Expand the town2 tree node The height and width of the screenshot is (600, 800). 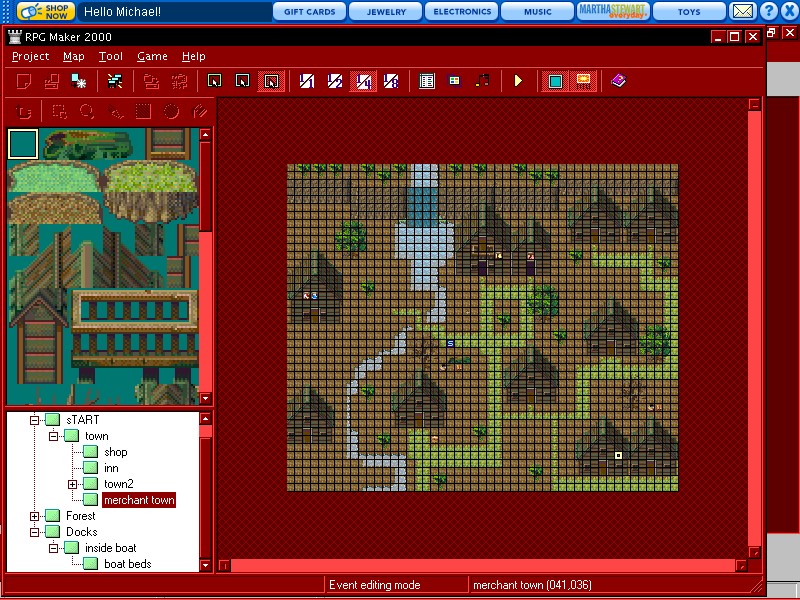point(72,484)
